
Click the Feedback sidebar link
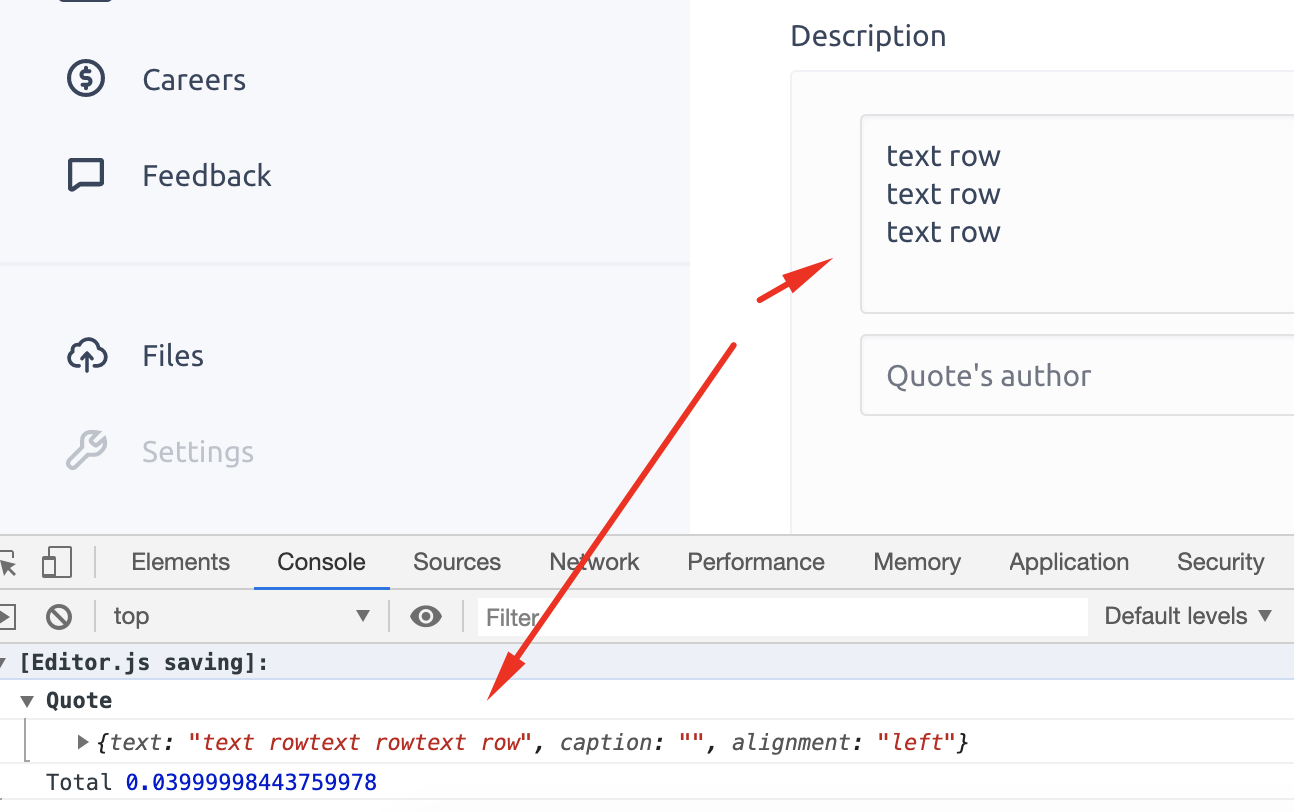pyautogui.click(x=207, y=175)
